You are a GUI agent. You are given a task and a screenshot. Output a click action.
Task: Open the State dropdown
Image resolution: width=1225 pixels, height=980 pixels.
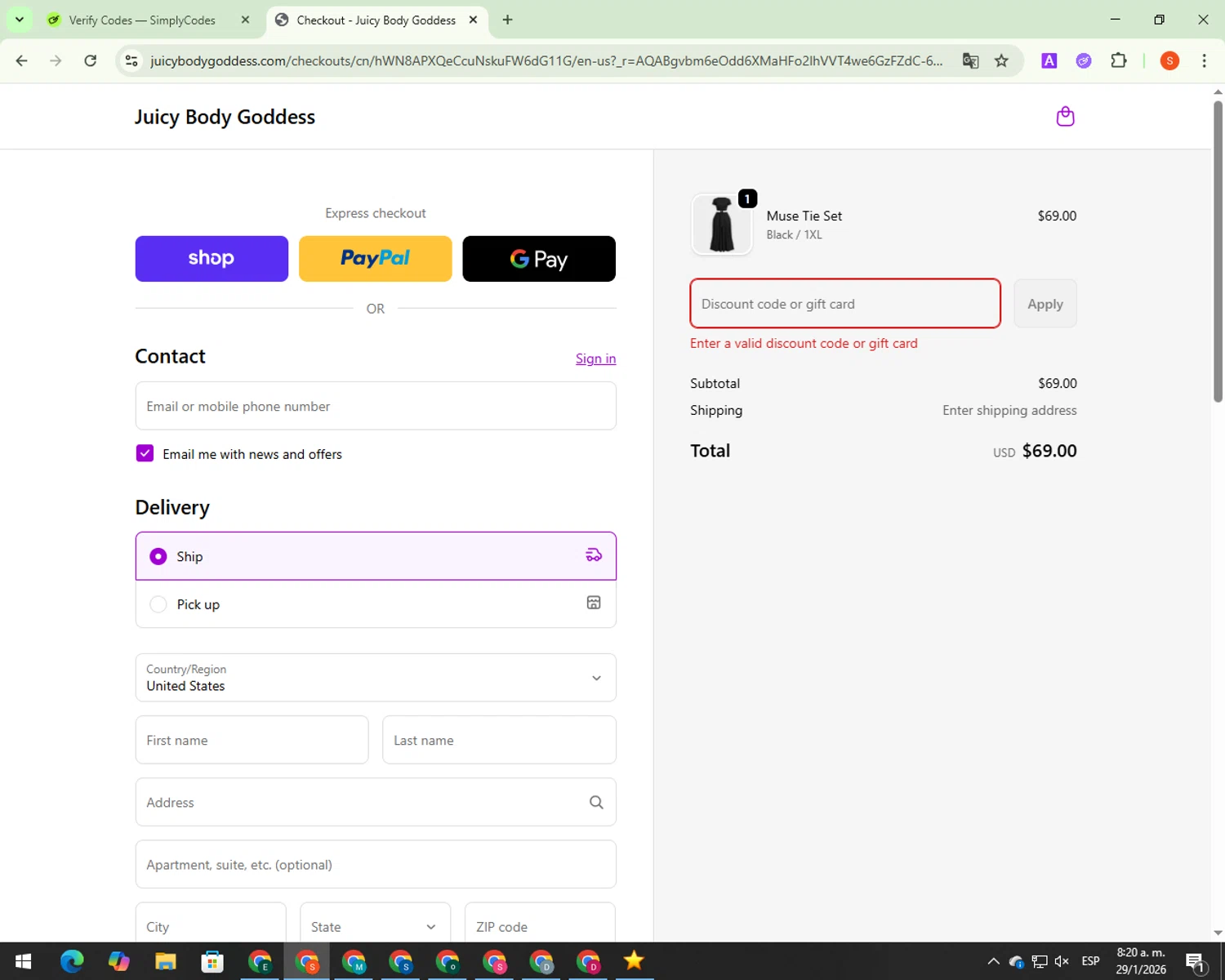[x=375, y=923]
